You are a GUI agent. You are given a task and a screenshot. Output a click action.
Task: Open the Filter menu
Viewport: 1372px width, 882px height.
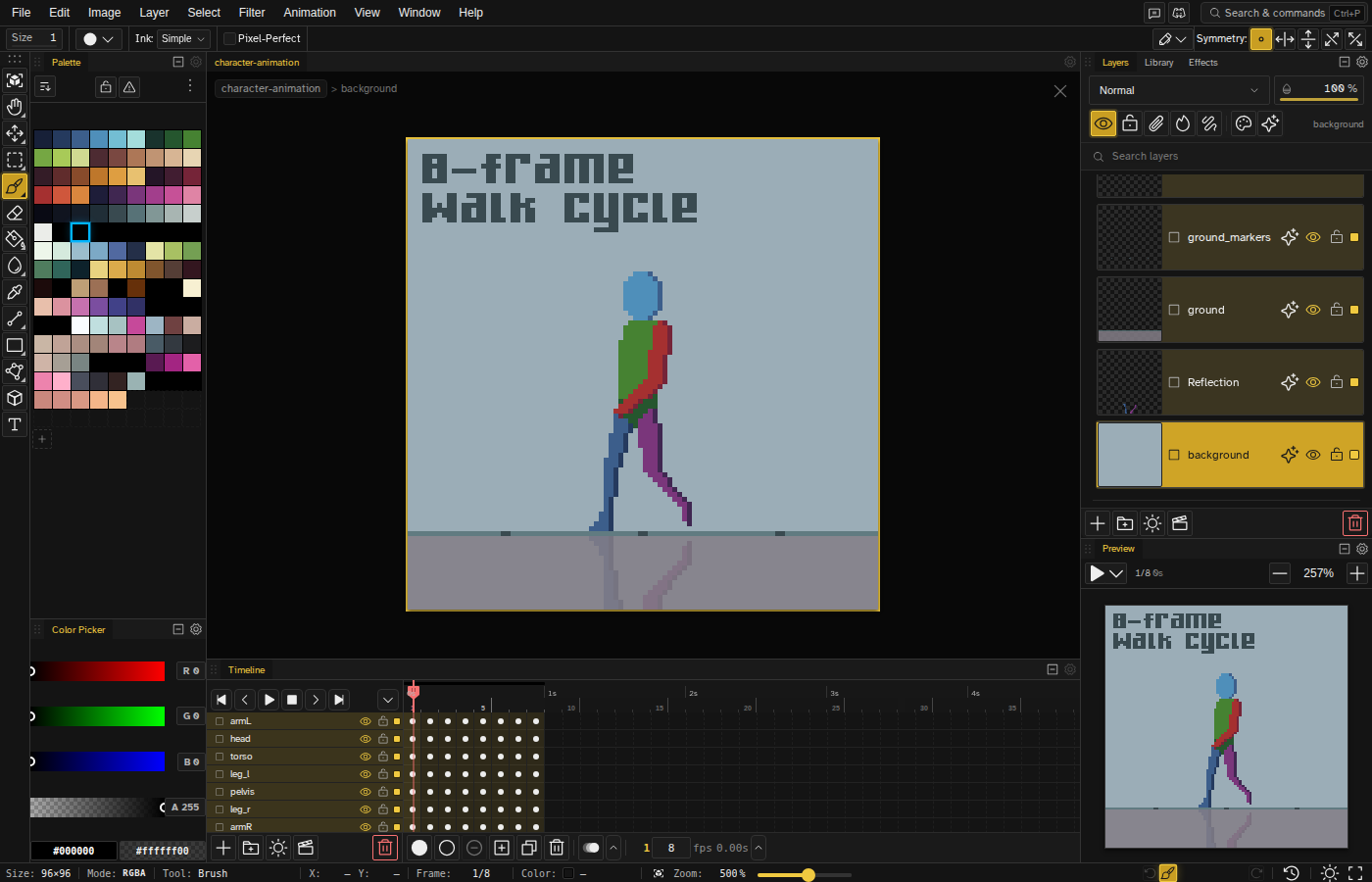point(252,13)
